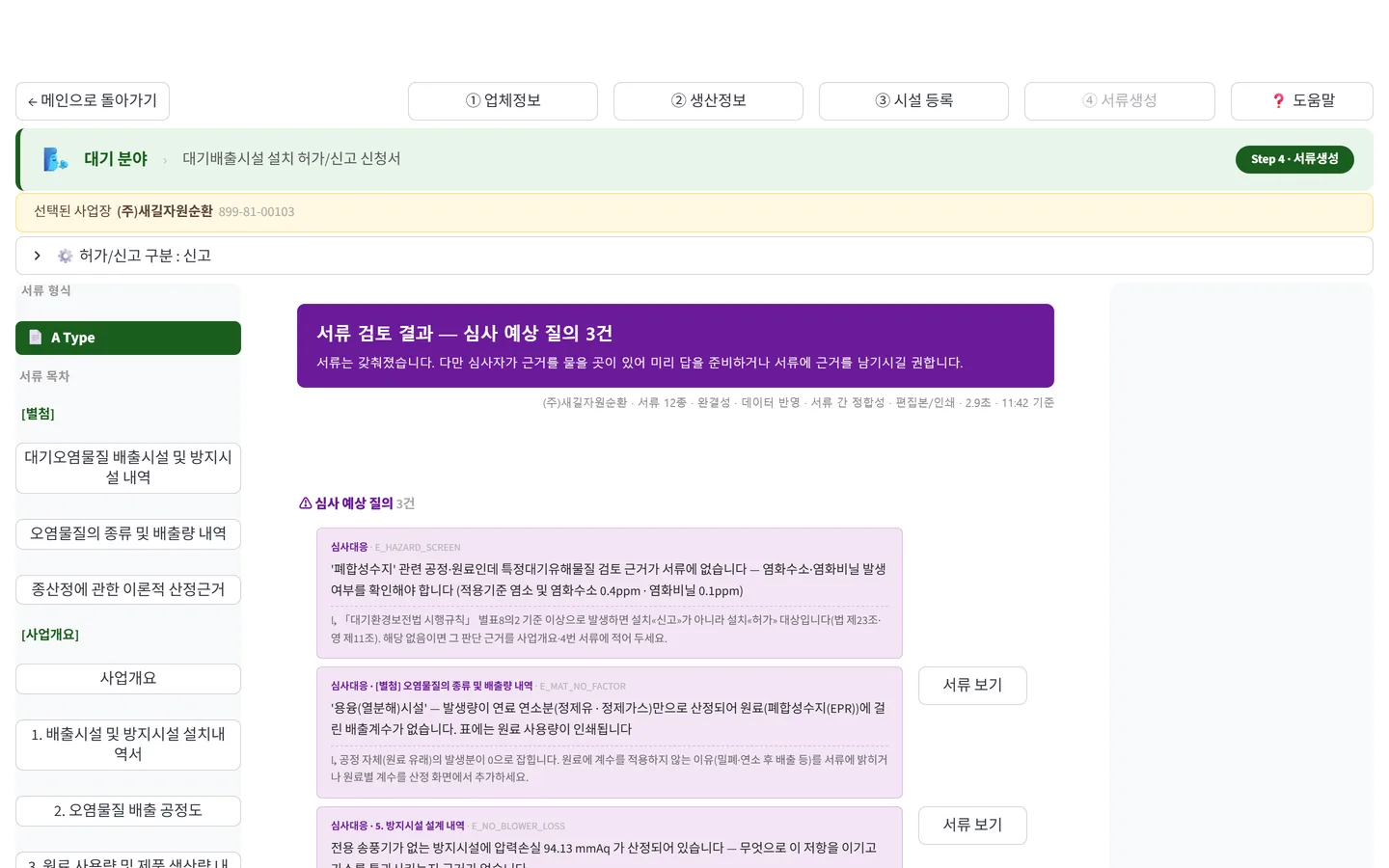Click the gear icon beside 허가/신고 구분

(65, 256)
